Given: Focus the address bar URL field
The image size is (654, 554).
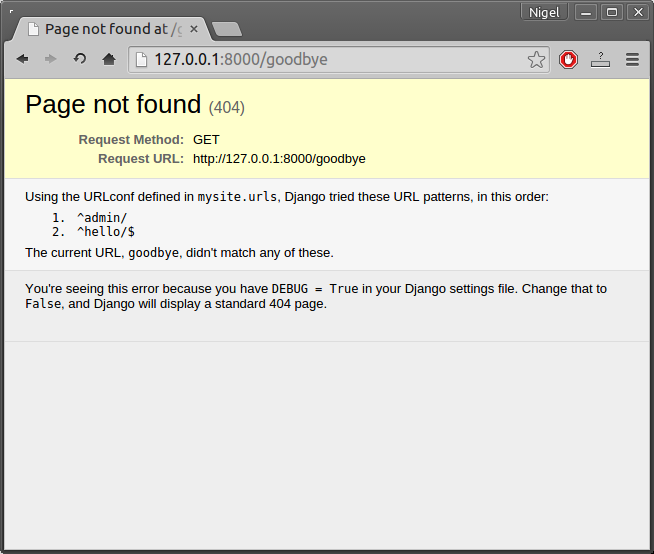Looking at the screenshot, I should (x=330, y=60).
